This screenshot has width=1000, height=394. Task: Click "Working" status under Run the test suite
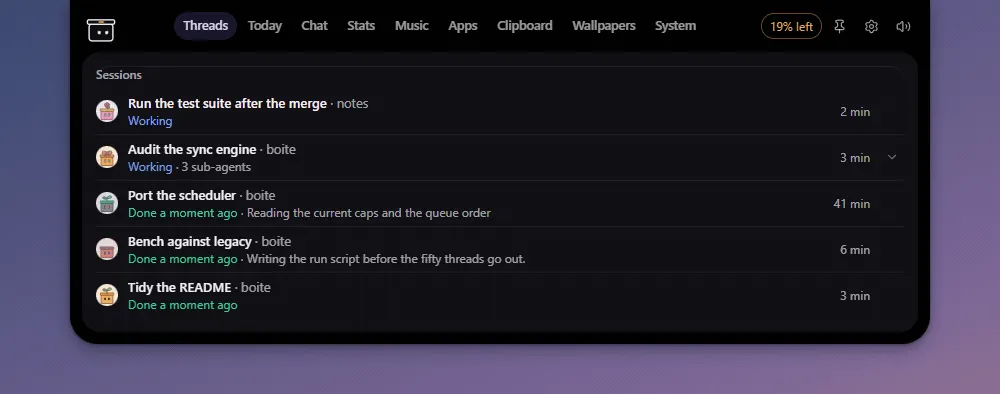tap(150, 120)
